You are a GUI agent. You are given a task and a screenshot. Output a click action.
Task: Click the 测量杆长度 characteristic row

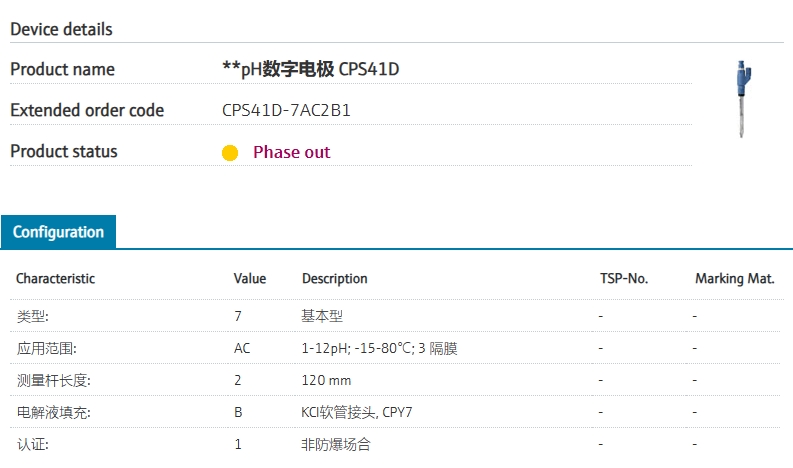click(395, 380)
